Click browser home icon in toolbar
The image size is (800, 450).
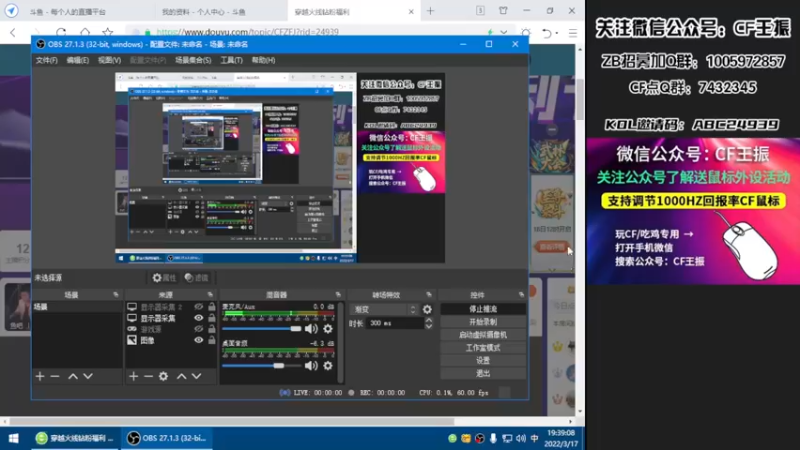[85, 32]
